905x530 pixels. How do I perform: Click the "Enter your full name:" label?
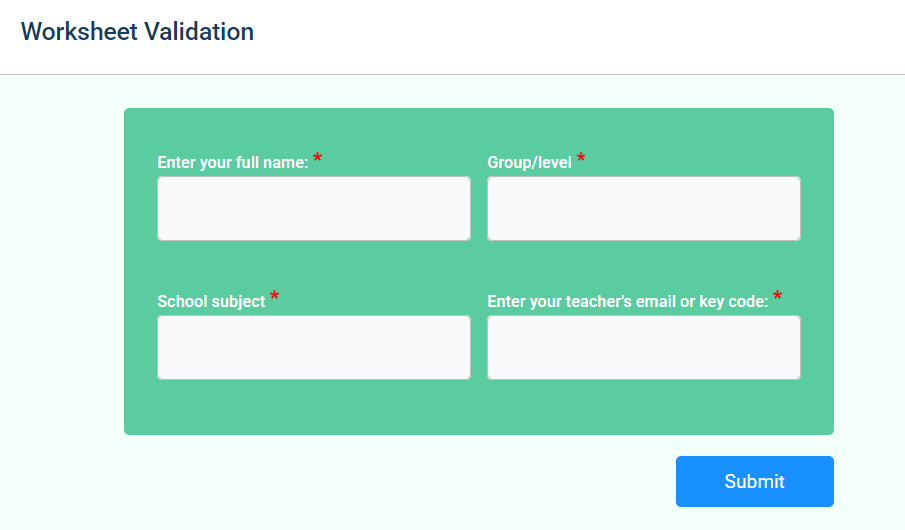(x=232, y=162)
